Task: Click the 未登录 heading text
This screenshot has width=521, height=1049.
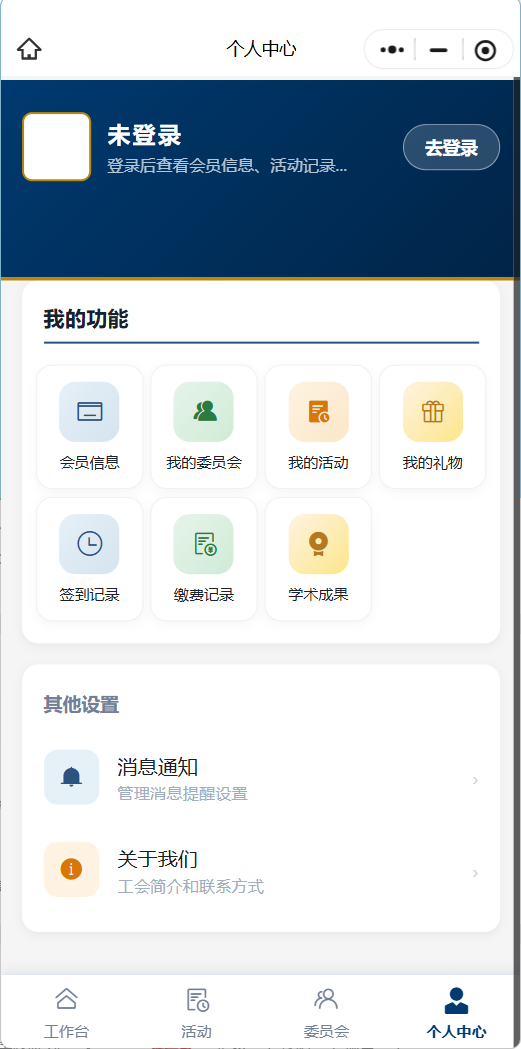Action: click(x=144, y=136)
